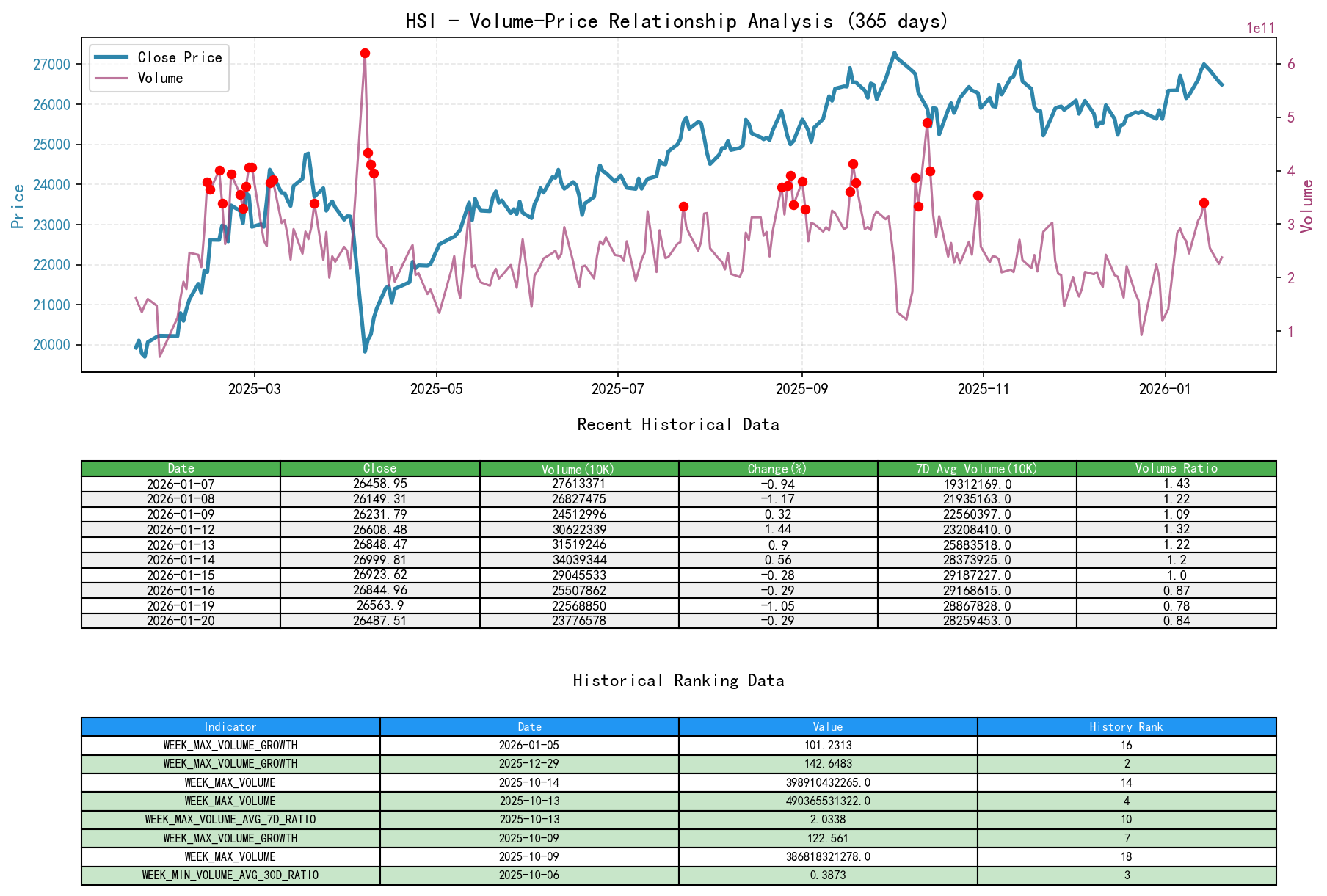This screenshot has width=1327, height=896.
Task: Click the rightmost red volume anomaly marker
Action: click(x=1204, y=201)
